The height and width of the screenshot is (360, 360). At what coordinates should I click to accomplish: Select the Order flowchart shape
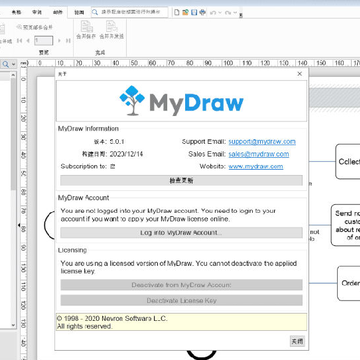point(349,283)
